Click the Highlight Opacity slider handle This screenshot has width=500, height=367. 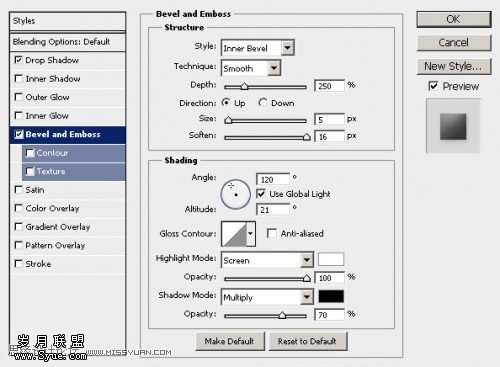point(307,278)
